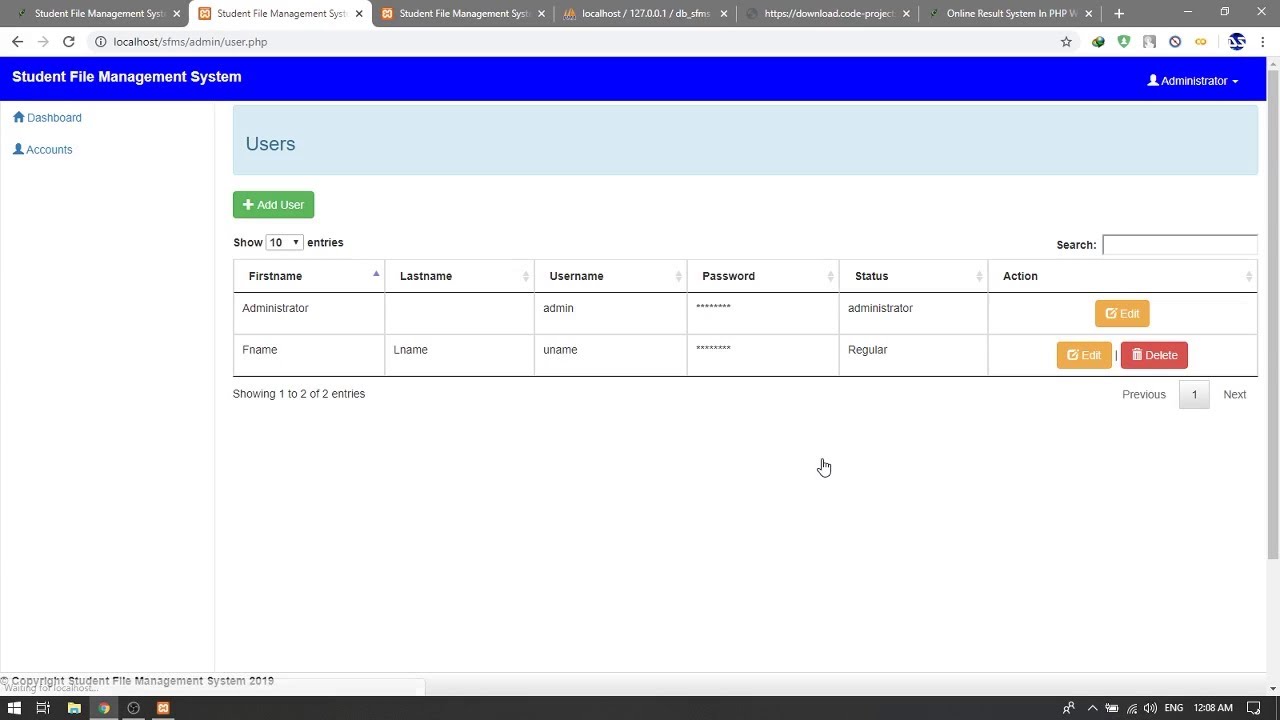Open the Dashboard sidebar link
The height and width of the screenshot is (720, 1280).
(47, 118)
